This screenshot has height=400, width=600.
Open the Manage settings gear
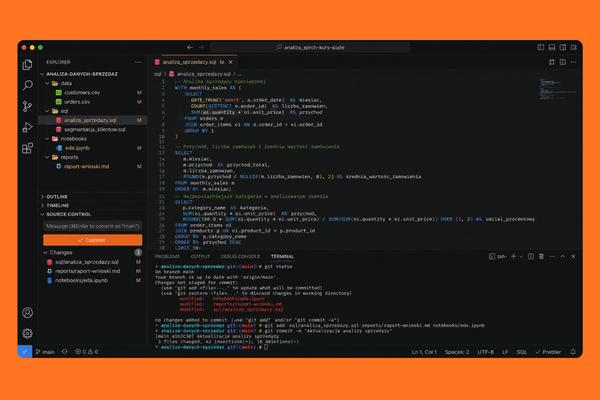pos(28,333)
